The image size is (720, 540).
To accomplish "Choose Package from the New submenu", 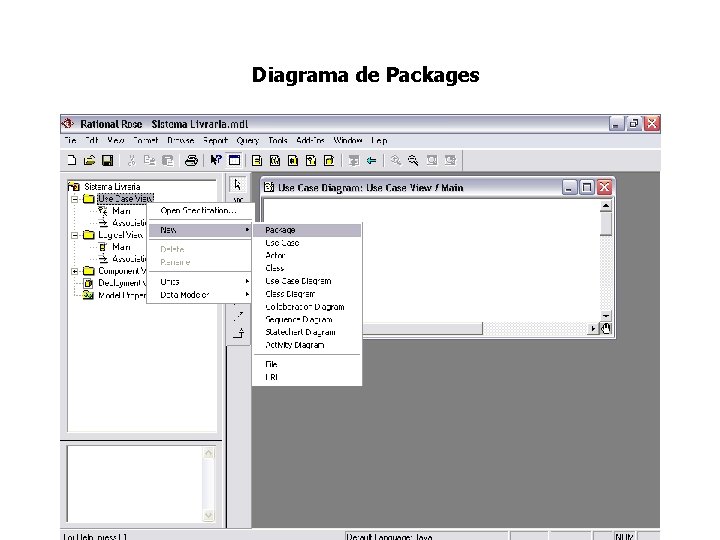I will (307, 230).
